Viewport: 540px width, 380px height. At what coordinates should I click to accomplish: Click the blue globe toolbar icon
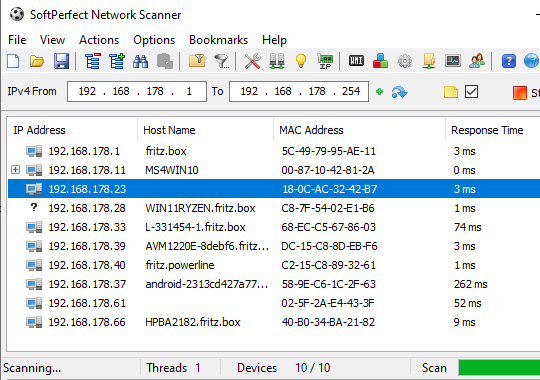[x=531, y=61]
